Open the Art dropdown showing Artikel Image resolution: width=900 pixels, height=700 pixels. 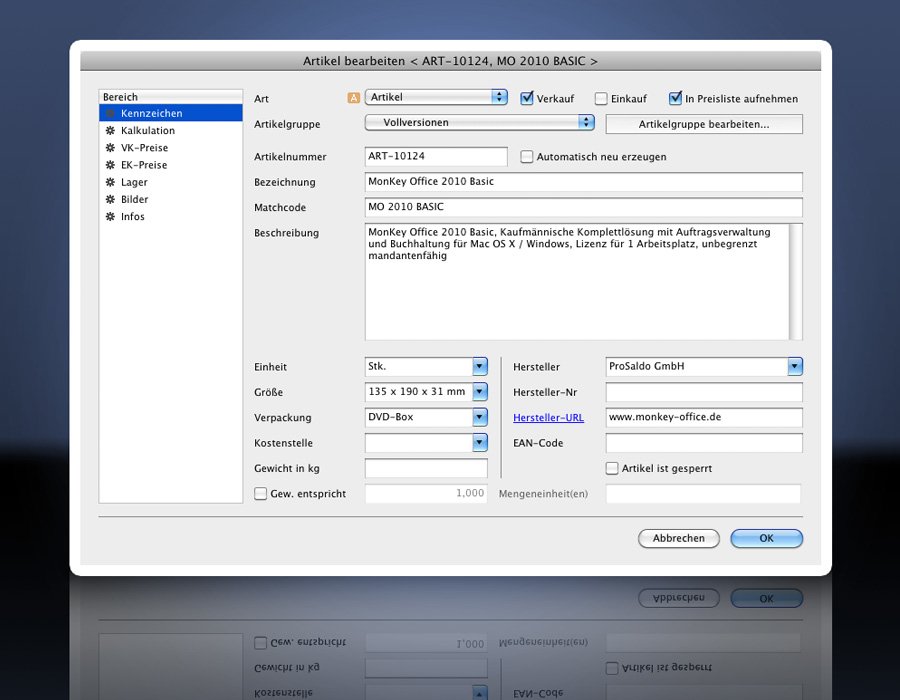tap(436, 97)
